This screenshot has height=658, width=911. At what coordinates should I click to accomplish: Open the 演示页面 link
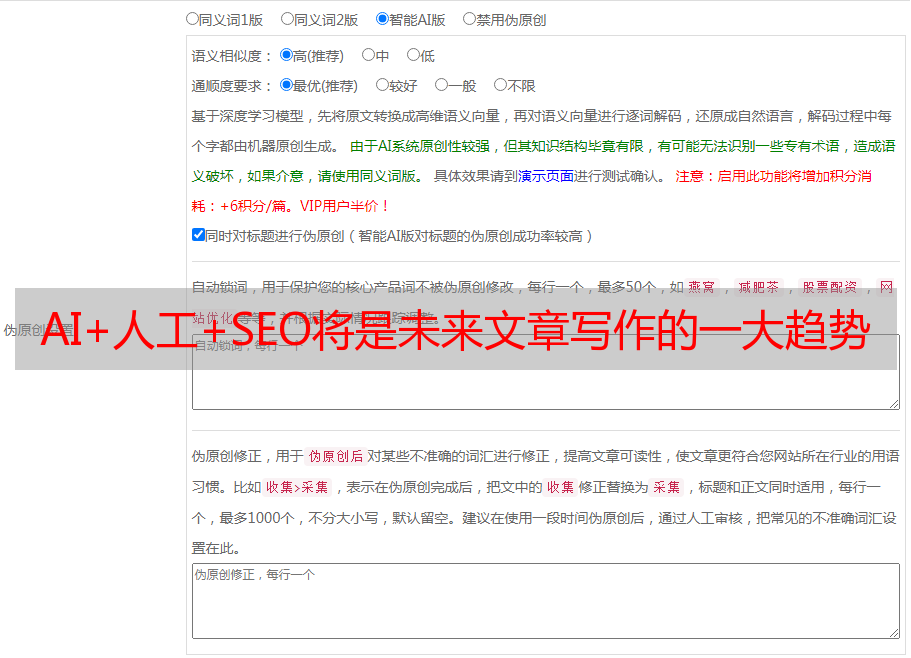tap(546, 176)
